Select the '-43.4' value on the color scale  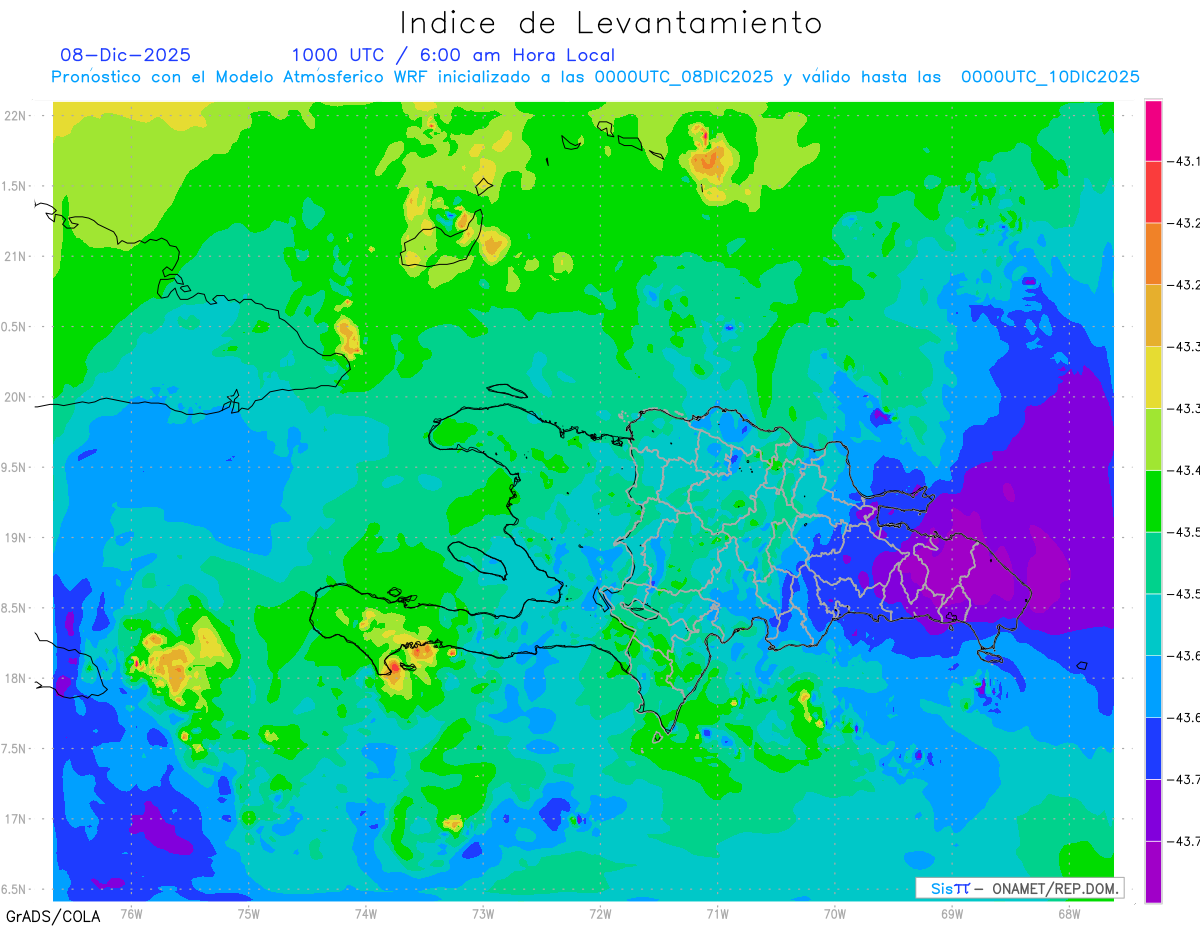1184,470
